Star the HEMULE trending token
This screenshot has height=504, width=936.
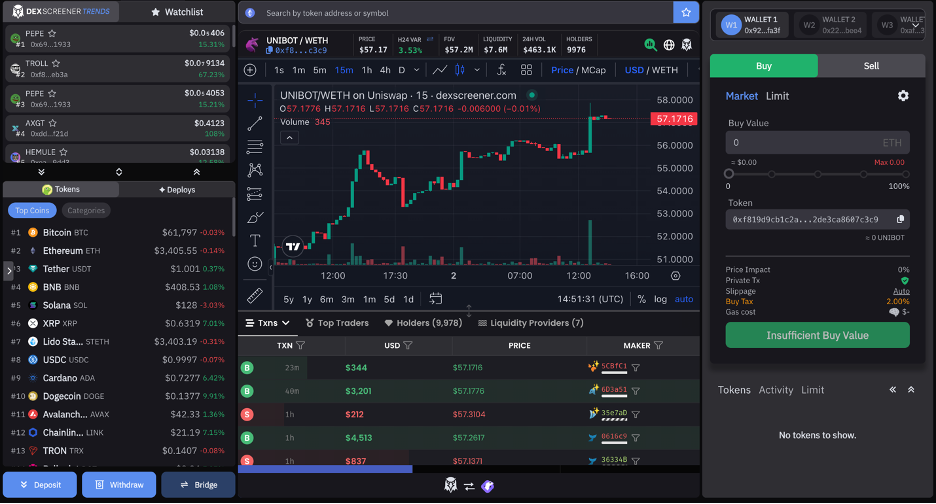63,152
